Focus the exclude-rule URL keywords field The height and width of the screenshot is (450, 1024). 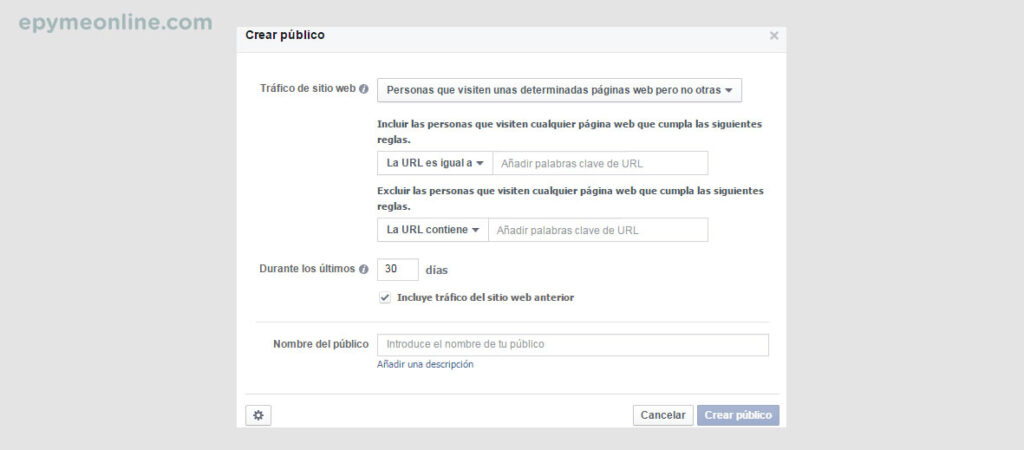[x=598, y=230]
